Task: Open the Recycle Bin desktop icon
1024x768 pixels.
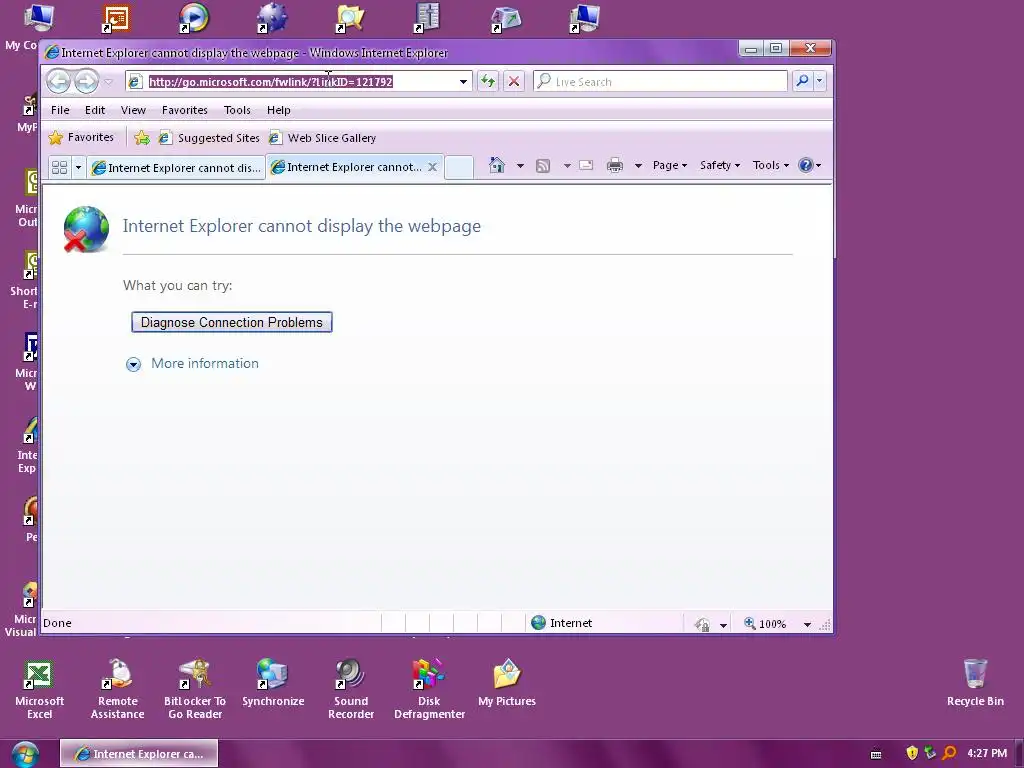Action: click(975, 683)
